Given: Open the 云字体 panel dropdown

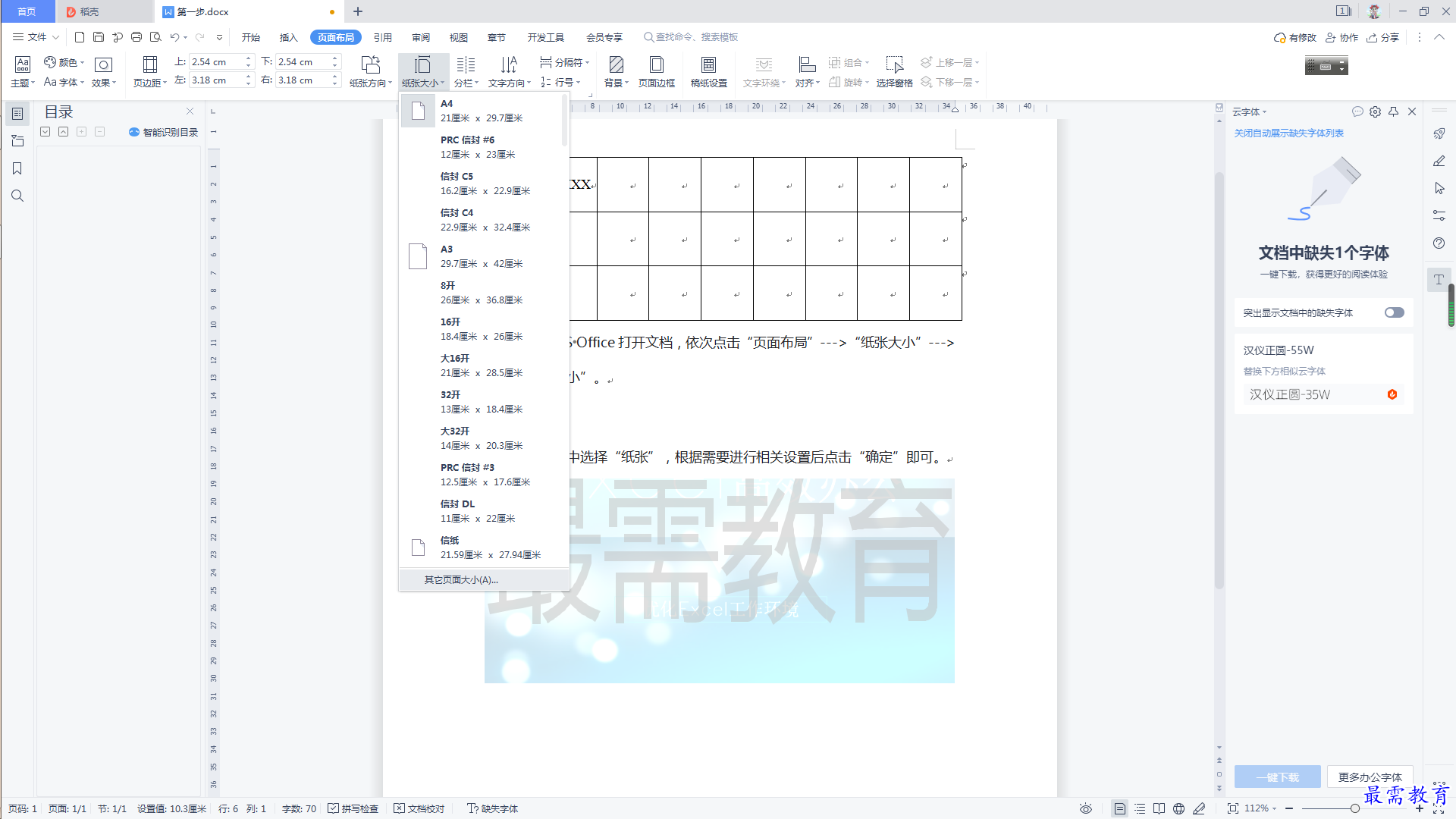Looking at the screenshot, I should point(1250,111).
